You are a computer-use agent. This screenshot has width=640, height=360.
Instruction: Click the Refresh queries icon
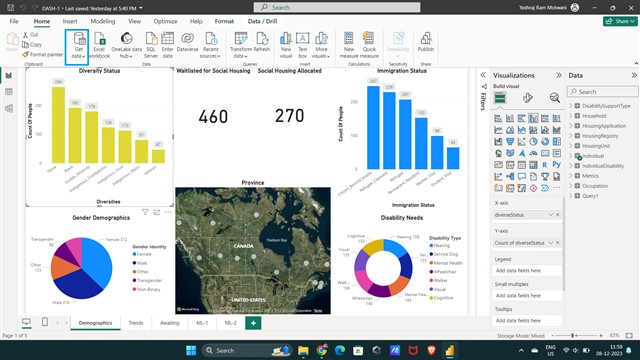pos(262,42)
